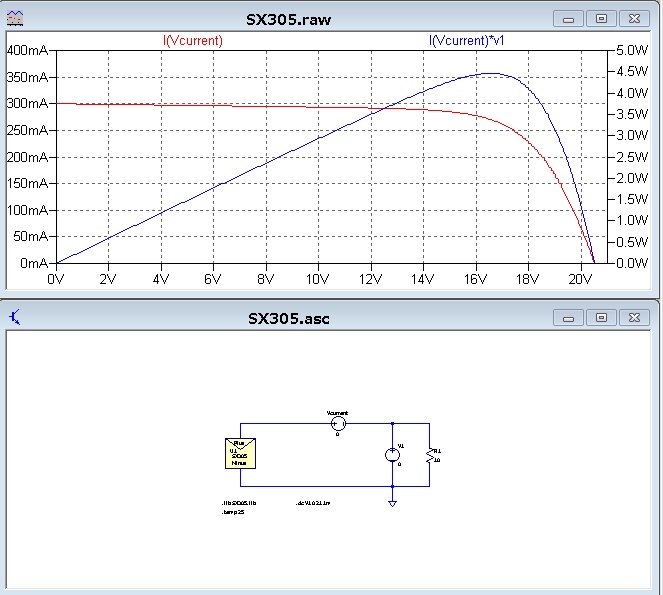Close the SX305.raw waveform window
The image size is (663, 595).
[x=634, y=19]
